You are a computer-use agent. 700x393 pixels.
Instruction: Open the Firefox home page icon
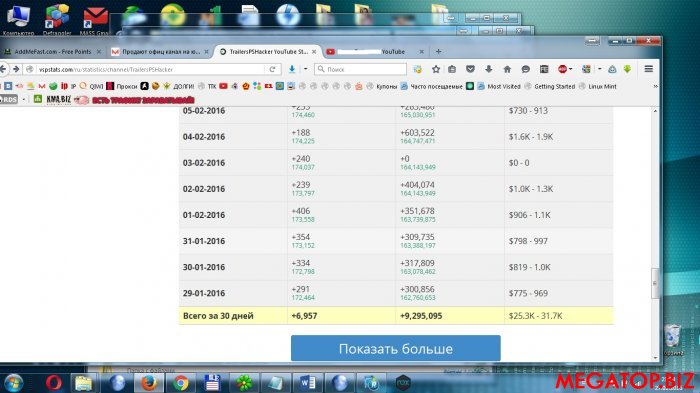(x=507, y=69)
